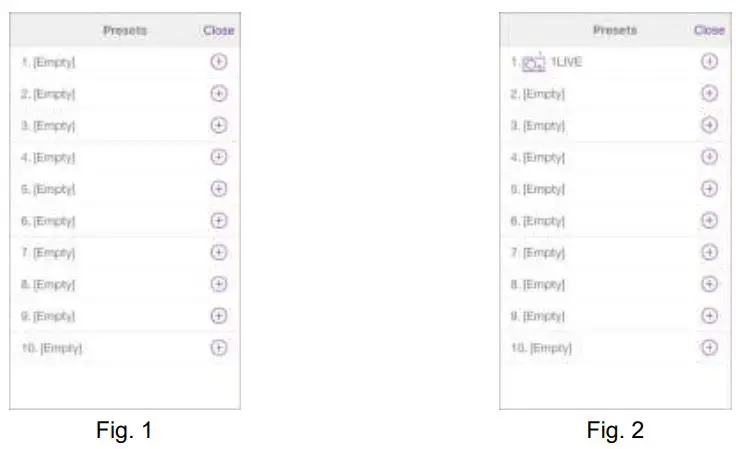Click plus icon beside 1LIVE preset
This screenshot has width=736, height=449.
(709, 61)
